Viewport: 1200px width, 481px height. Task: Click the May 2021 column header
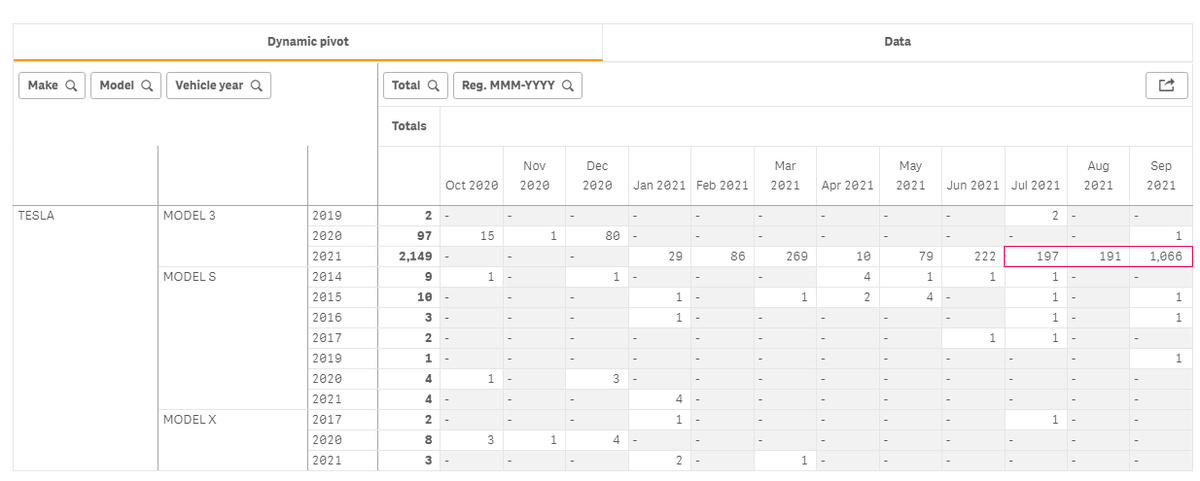[911, 176]
